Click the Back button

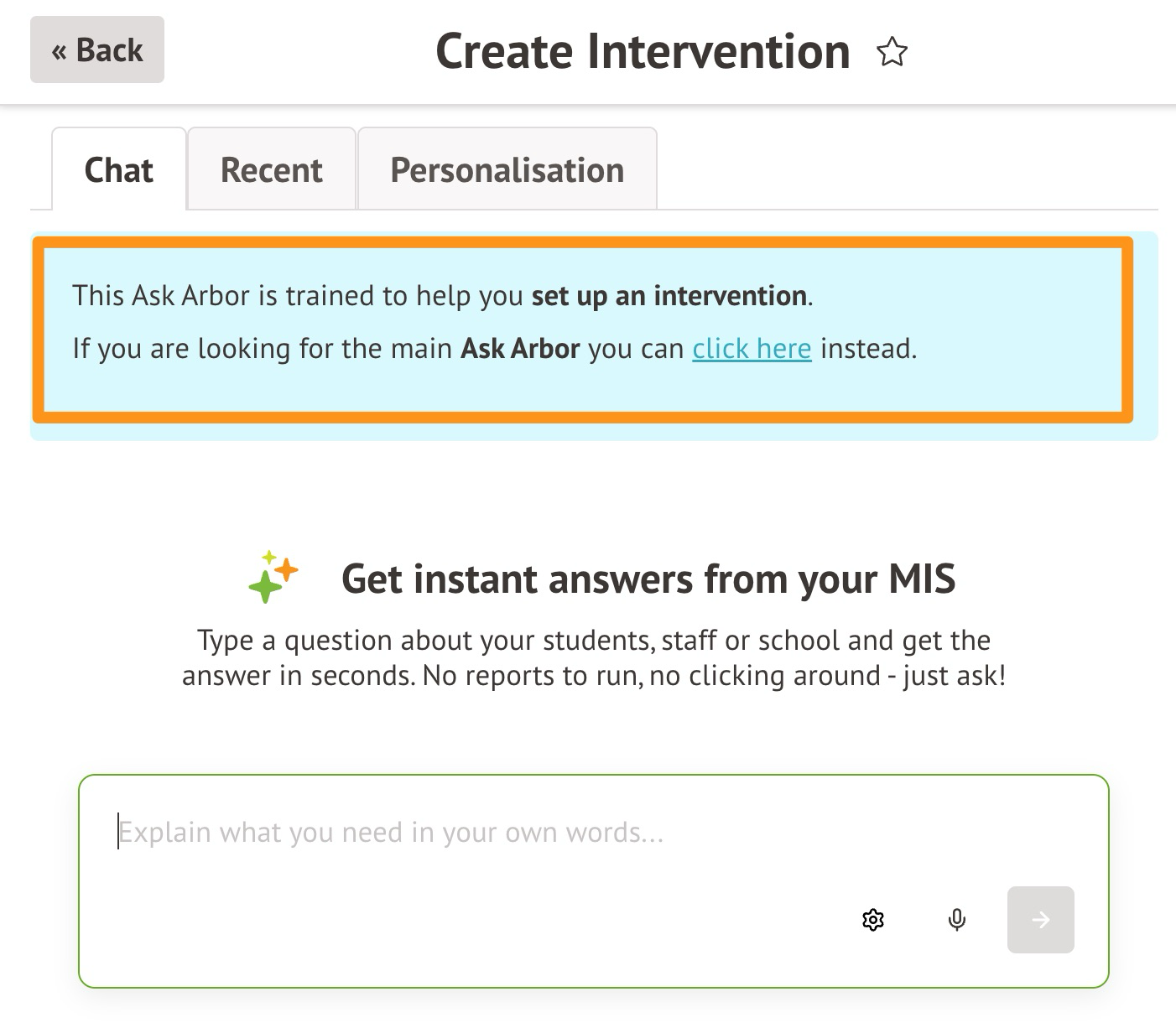coord(97,50)
